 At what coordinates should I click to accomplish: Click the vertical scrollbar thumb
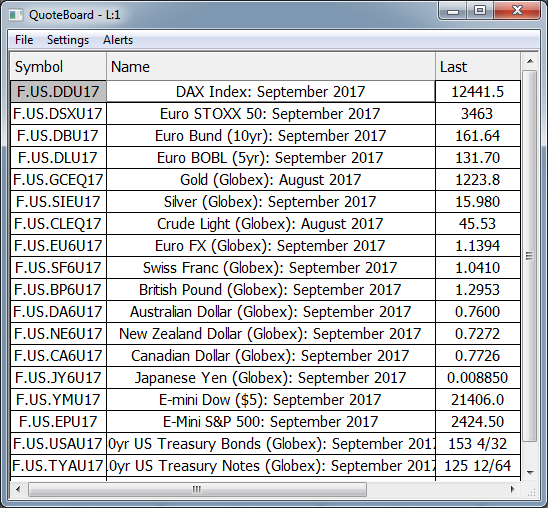tap(530, 256)
